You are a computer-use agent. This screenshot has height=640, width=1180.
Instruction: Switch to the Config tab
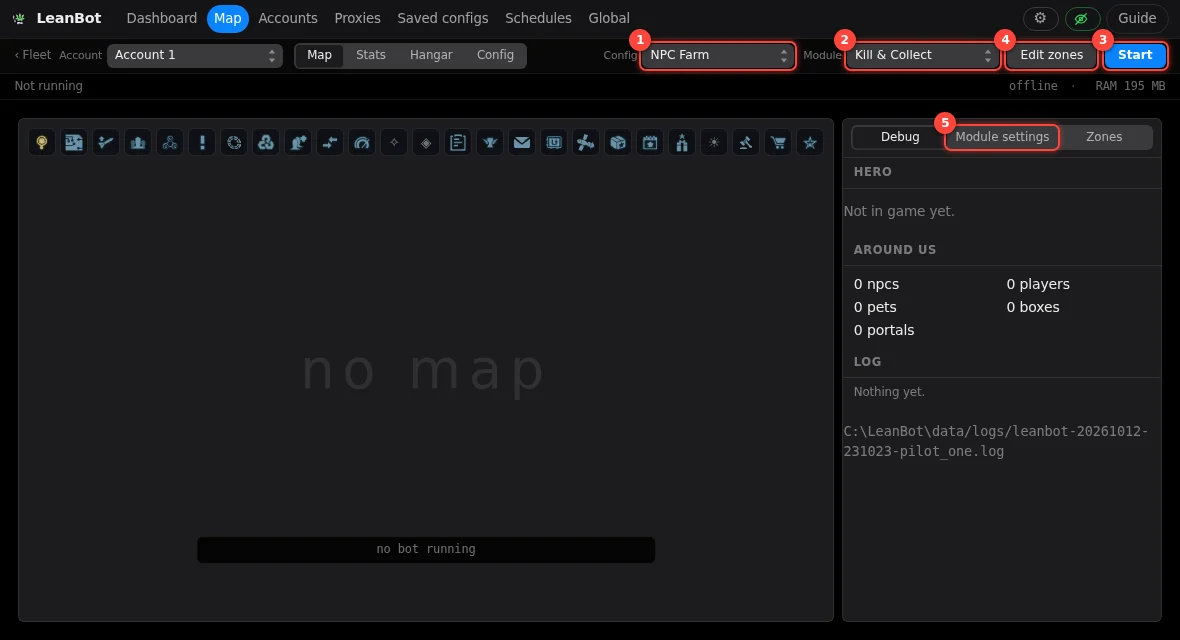[x=495, y=55]
